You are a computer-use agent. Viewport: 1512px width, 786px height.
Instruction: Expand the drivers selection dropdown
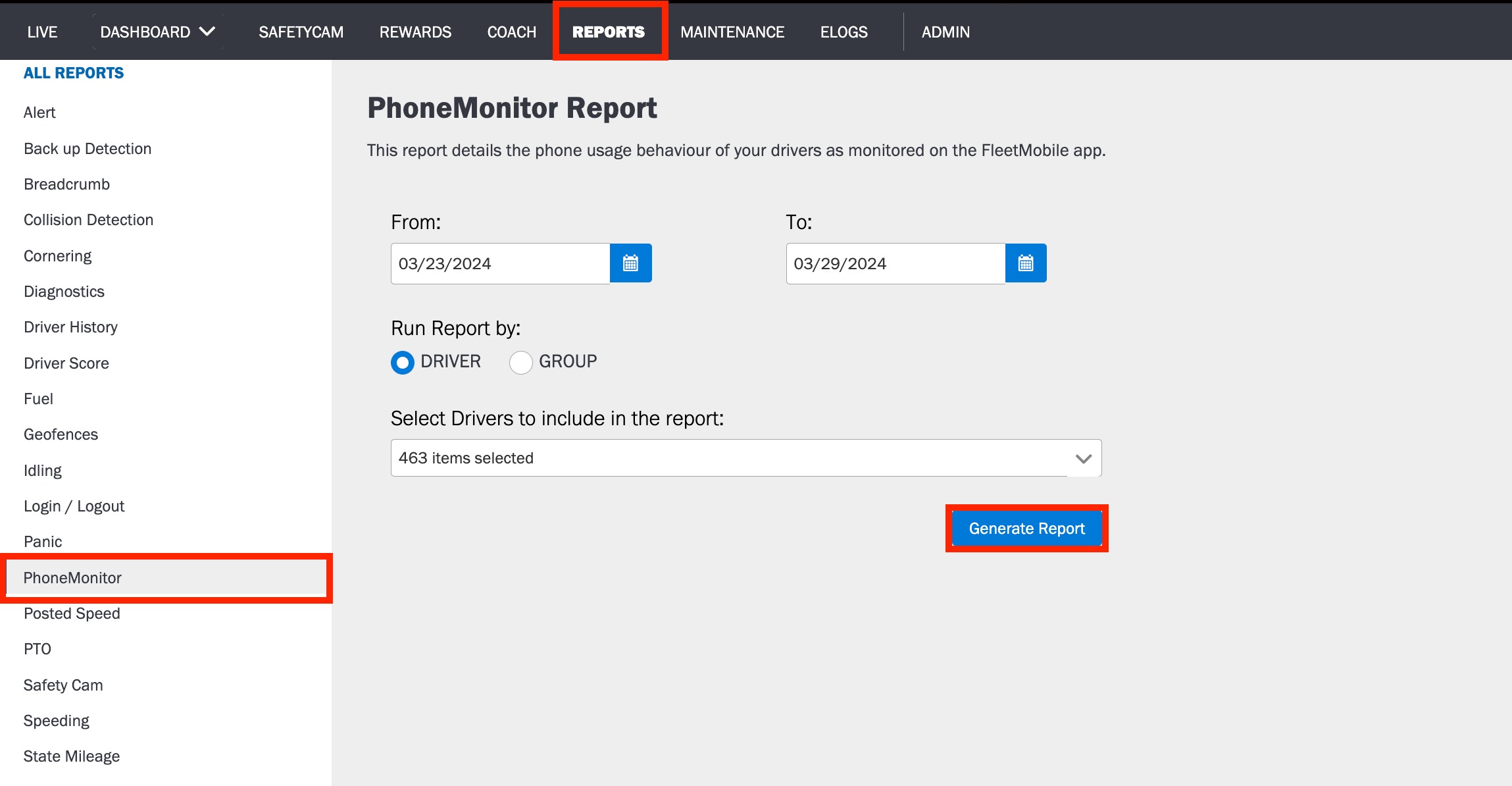click(x=746, y=458)
